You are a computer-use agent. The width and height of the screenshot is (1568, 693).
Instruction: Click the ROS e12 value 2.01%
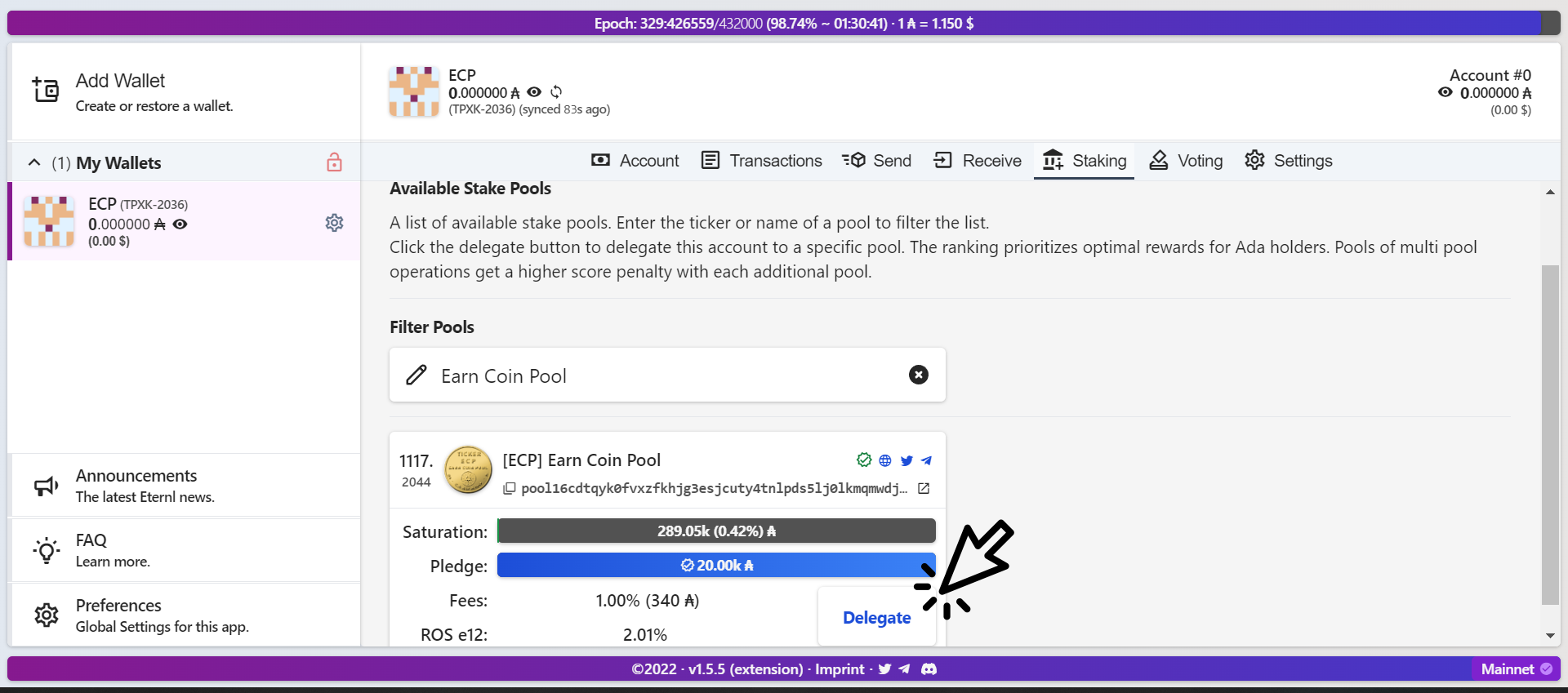tap(645, 635)
